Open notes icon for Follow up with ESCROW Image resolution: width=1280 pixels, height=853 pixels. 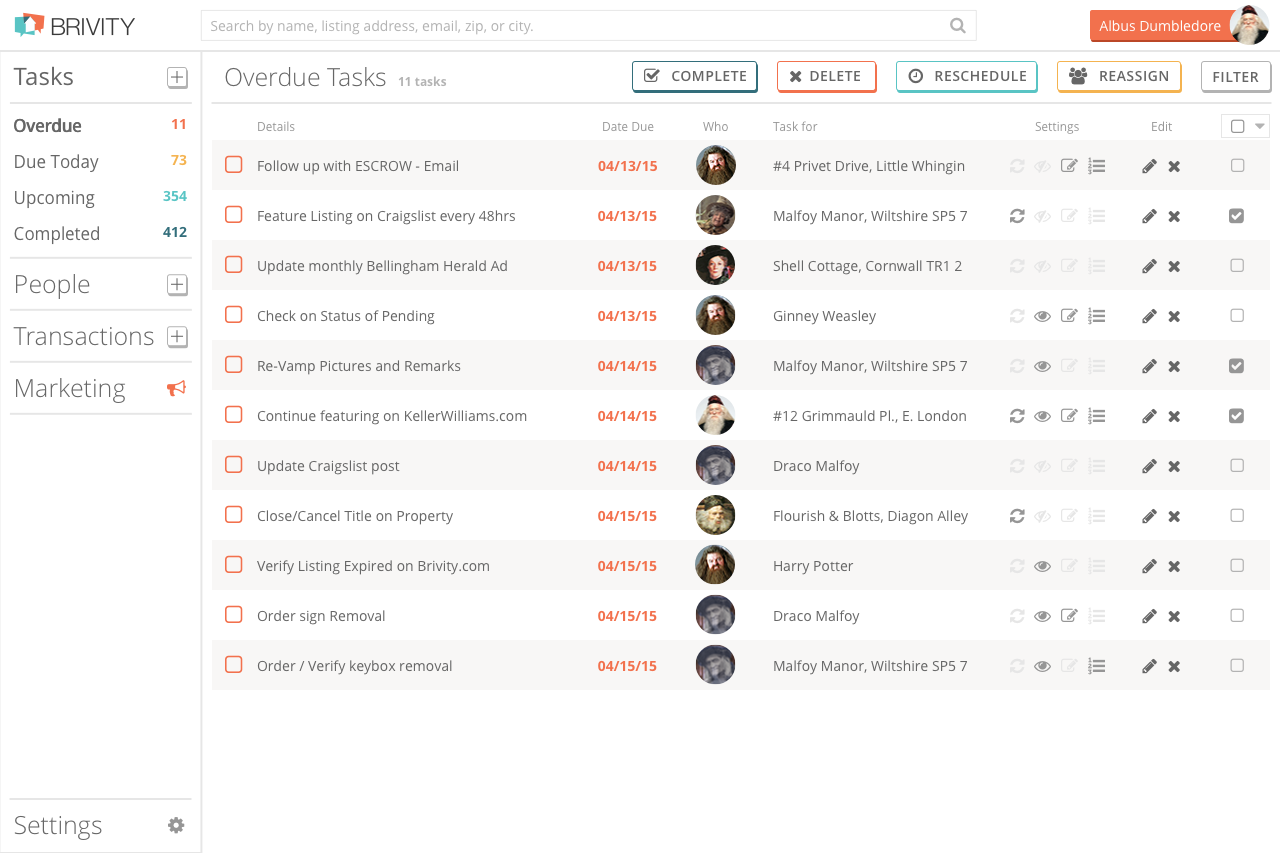click(1069, 166)
